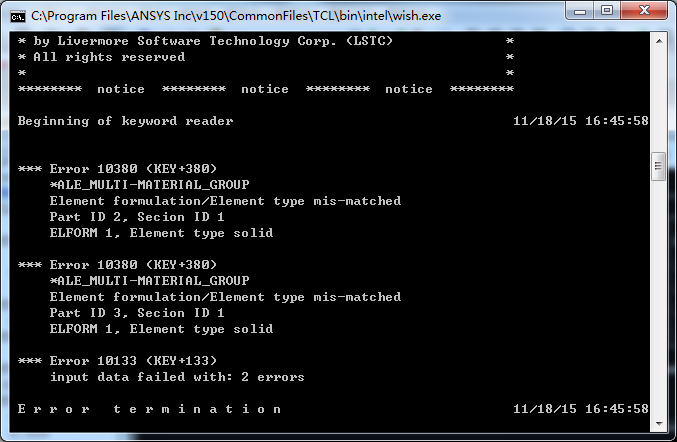The image size is (677, 442).
Task: Click the 'Error 10133 (KEY+133)' line
Action: pos(118,361)
